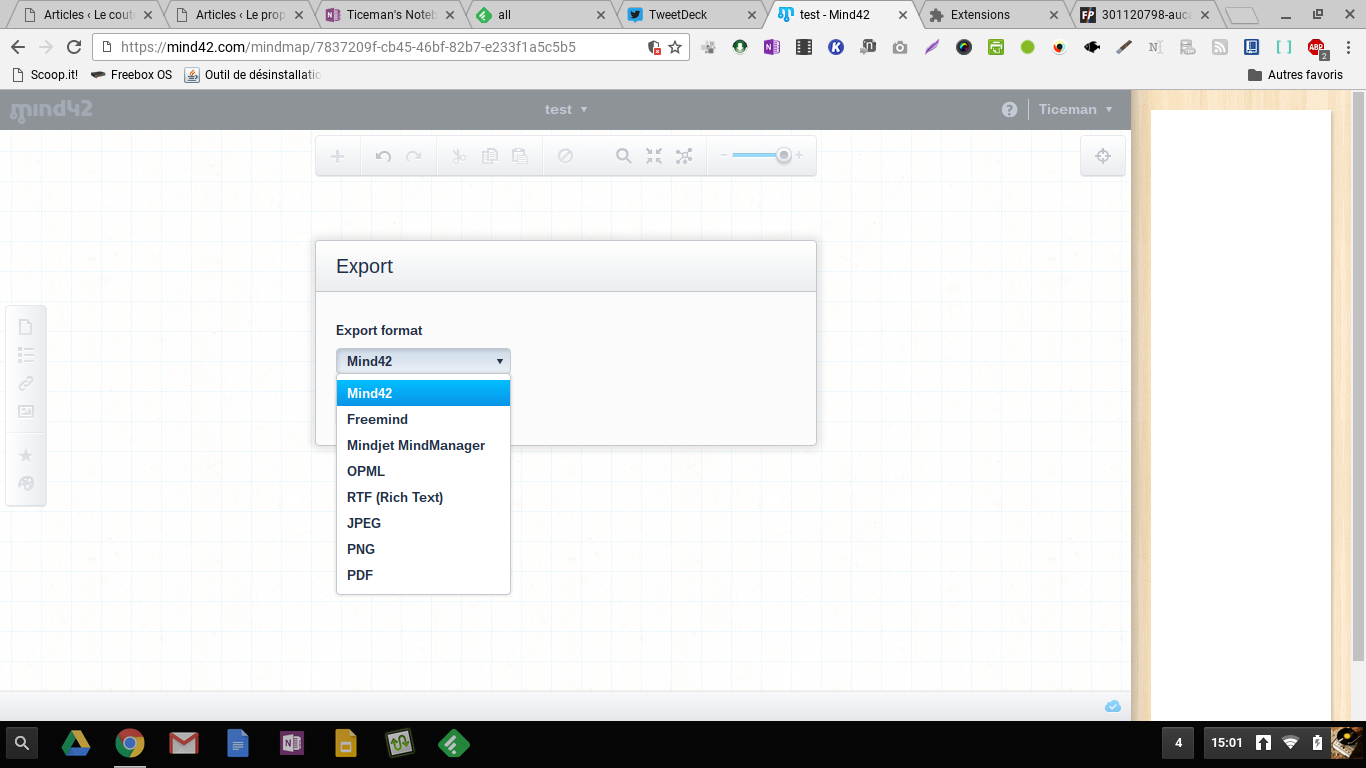Open the Chrome three-dot menu
Screen dimensions: 1366x768
click(1347, 47)
